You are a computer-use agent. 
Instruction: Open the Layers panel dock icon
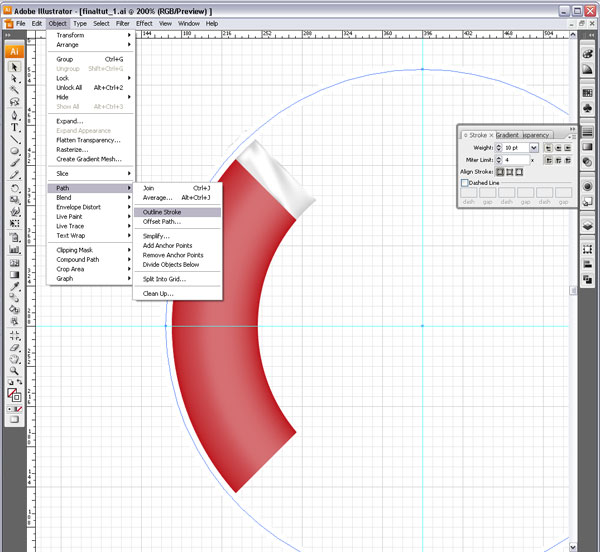click(587, 226)
